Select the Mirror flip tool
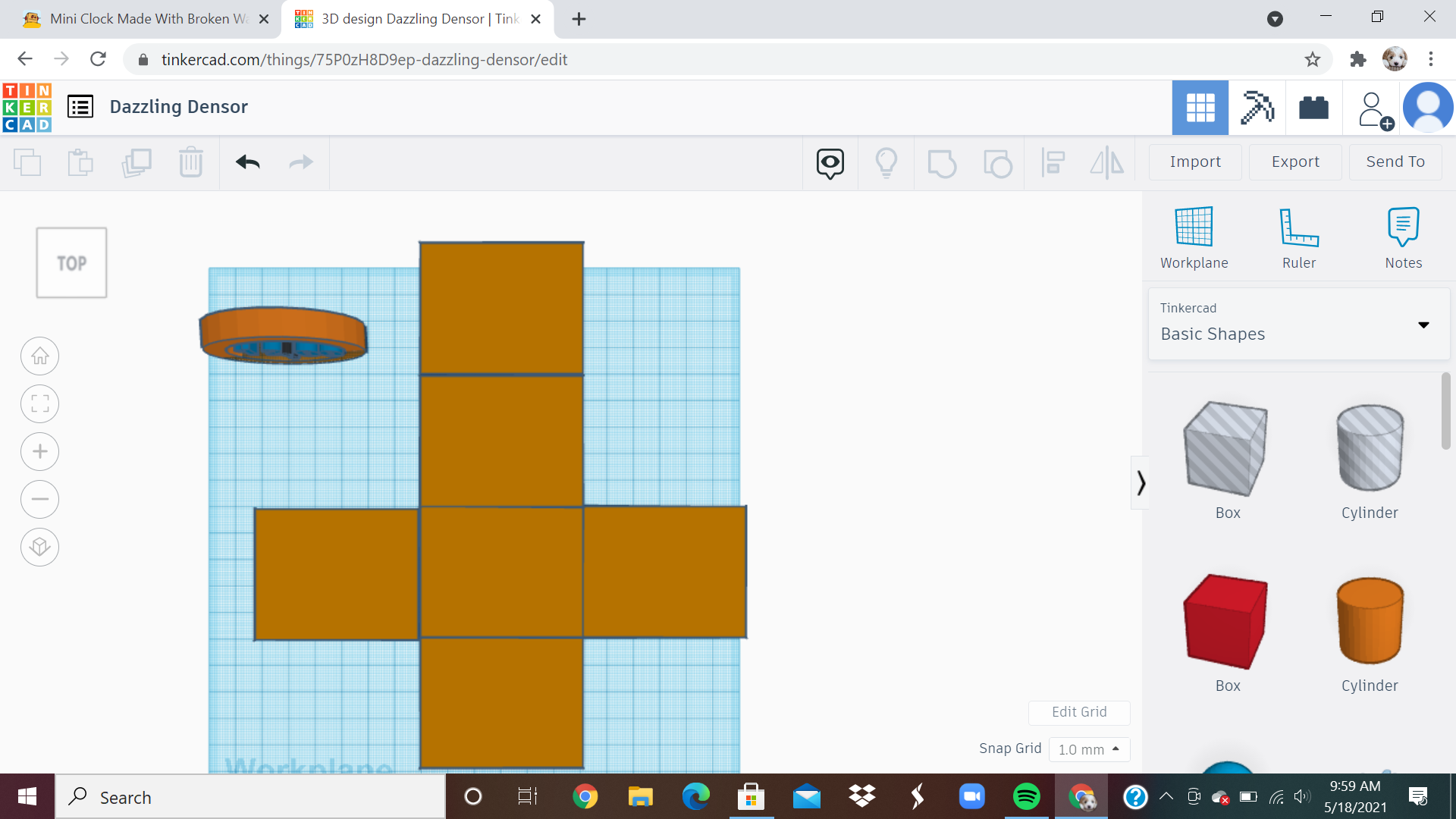 (1106, 162)
